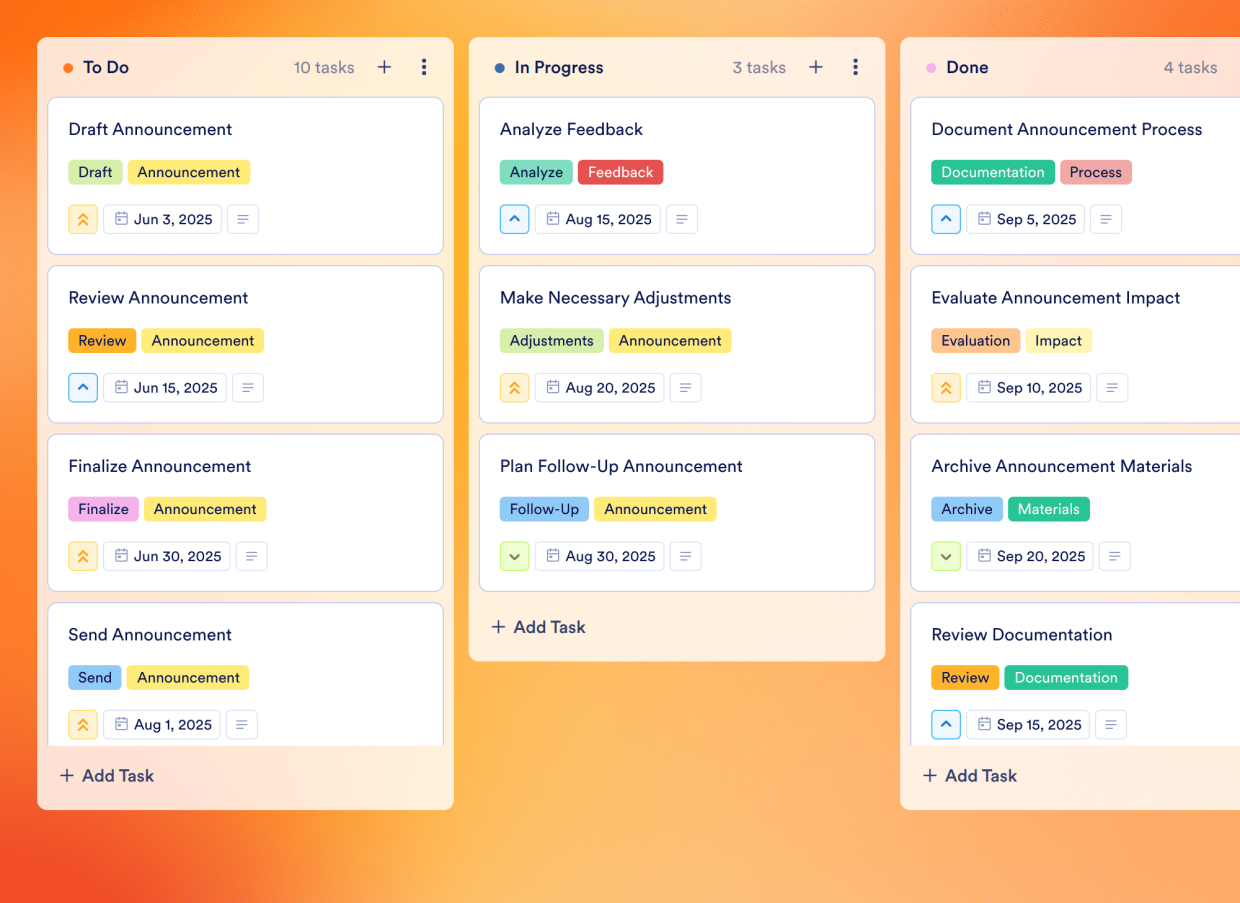
Task: Select the Done column header
Action: click(x=967, y=67)
